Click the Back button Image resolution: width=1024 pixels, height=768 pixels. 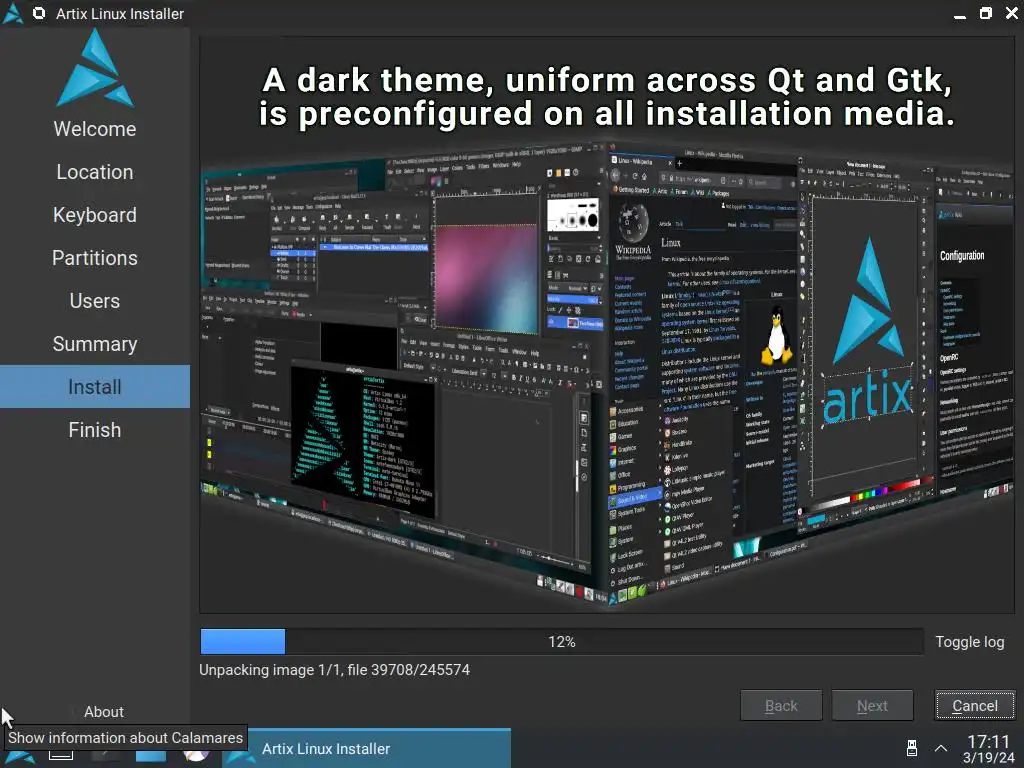coord(781,705)
